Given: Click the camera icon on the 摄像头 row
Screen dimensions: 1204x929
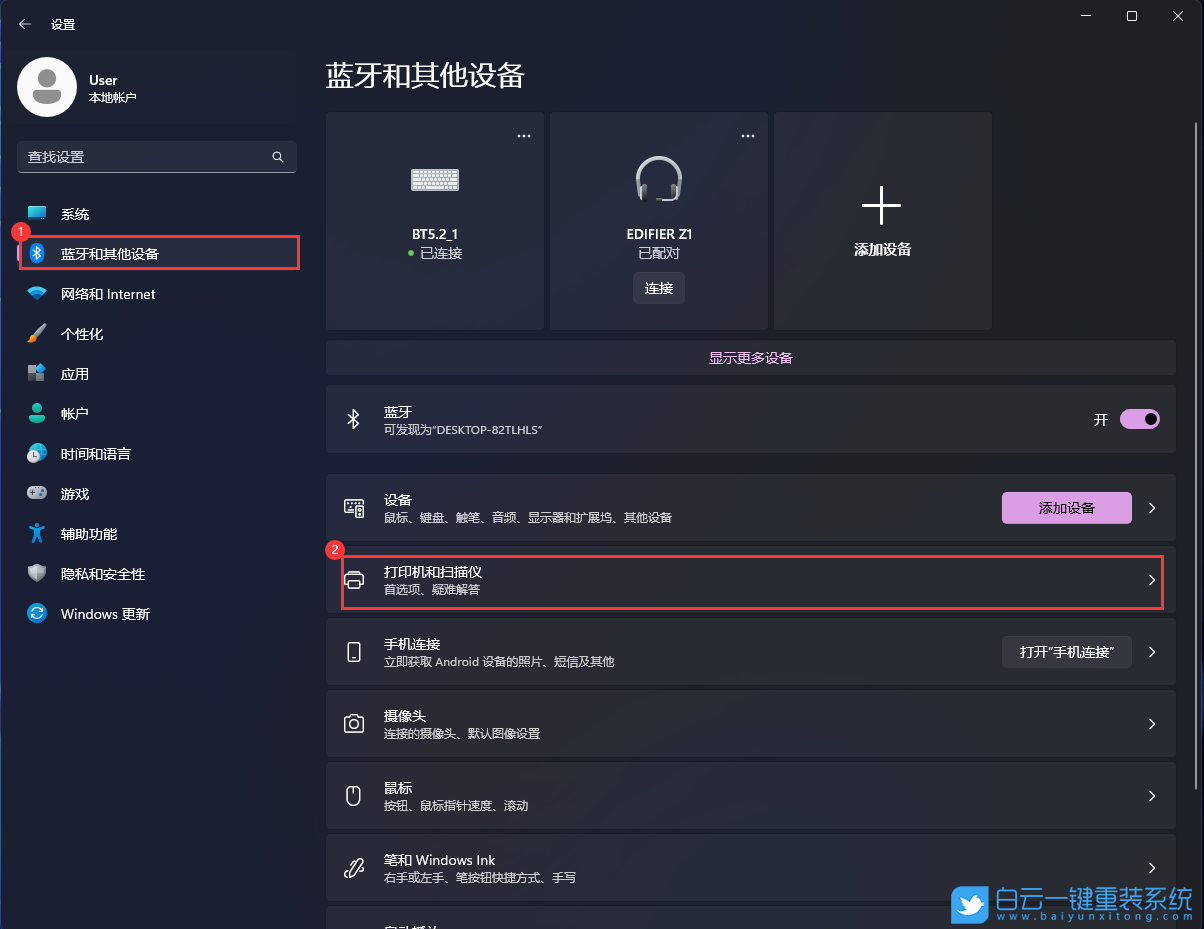Looking at the screenshot, I should pos(354,724).
